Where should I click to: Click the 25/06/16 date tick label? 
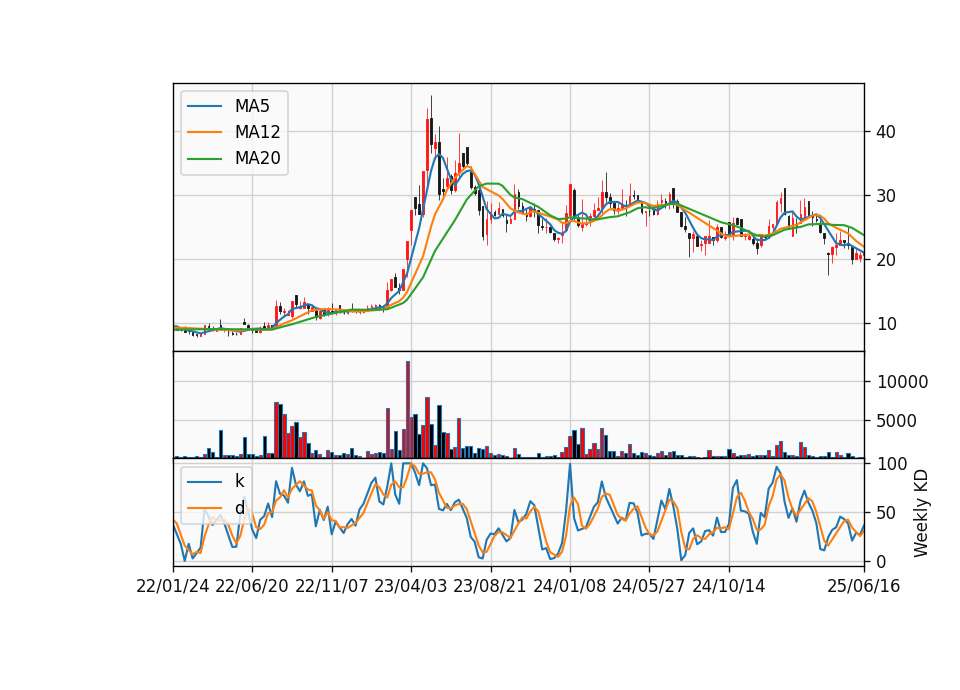[x=864, y=586]
